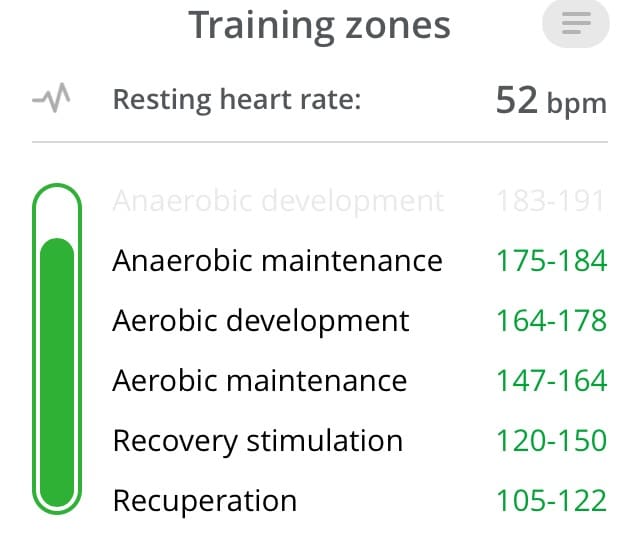The image size is (640, 558).
Task: Tap the 175-184 heart rate range
Action: pos(551,261)
